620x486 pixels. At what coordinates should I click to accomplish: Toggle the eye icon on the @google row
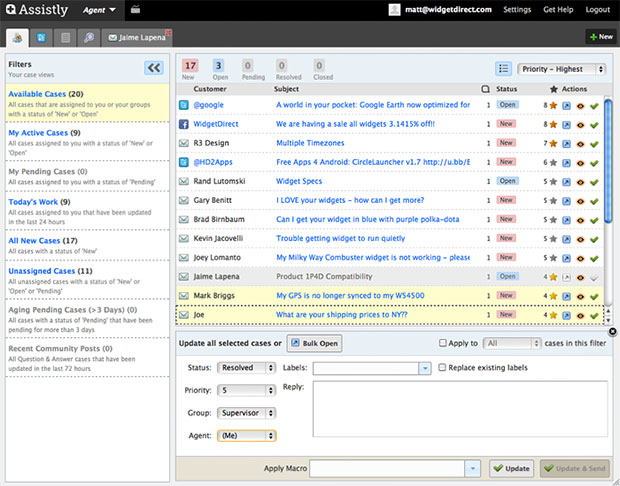coord(580,106)
